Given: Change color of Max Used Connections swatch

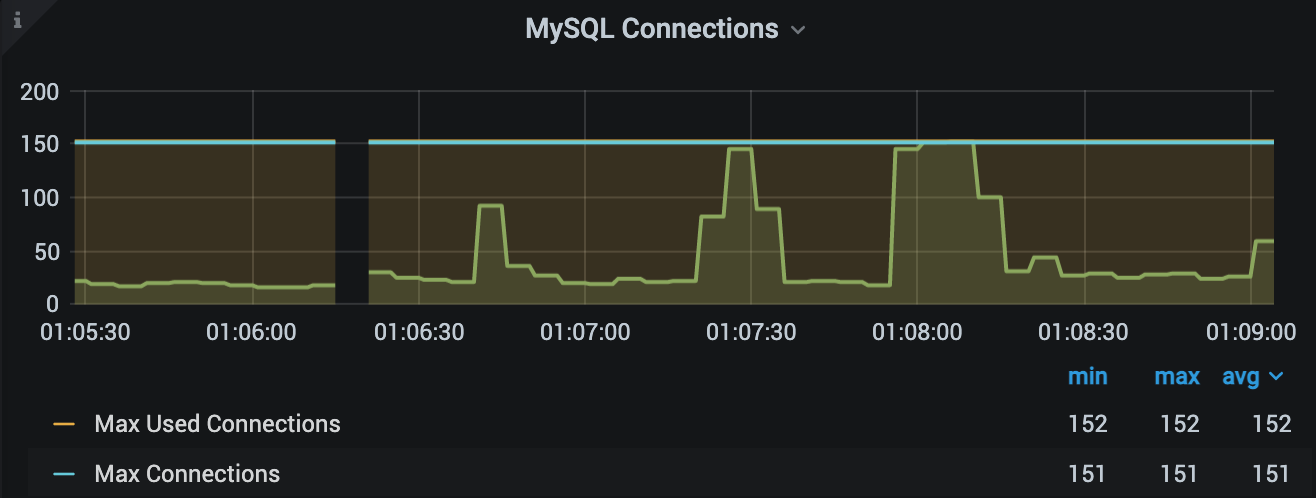Looking at the screenshot, I should [64, 425].
